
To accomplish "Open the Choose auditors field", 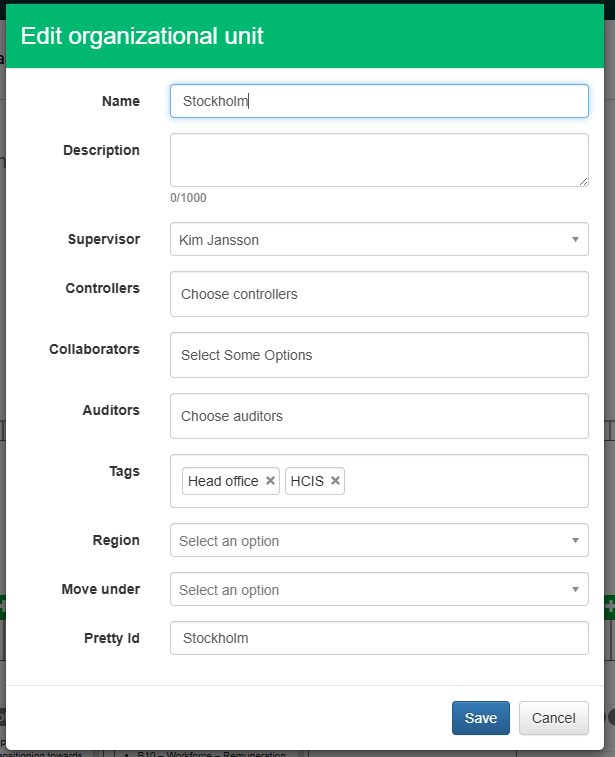I will click(x=379, y=416).
